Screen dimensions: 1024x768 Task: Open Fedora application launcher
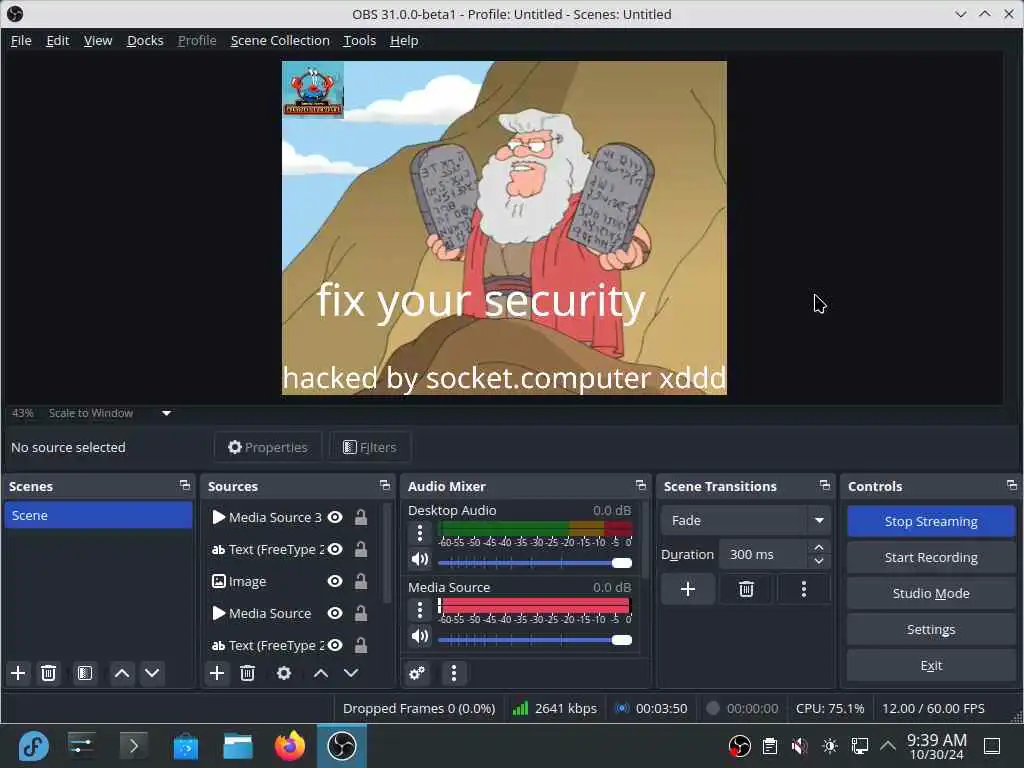(33, 746)
